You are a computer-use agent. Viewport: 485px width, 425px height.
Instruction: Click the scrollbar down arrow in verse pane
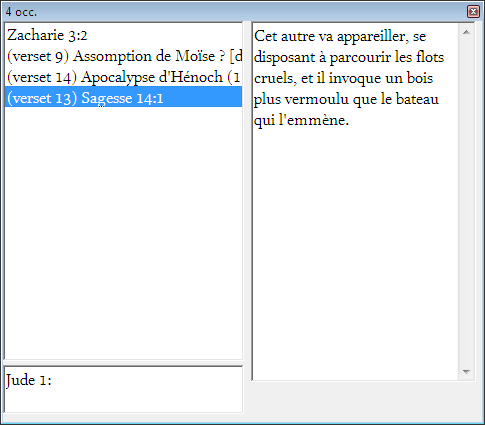466,371
